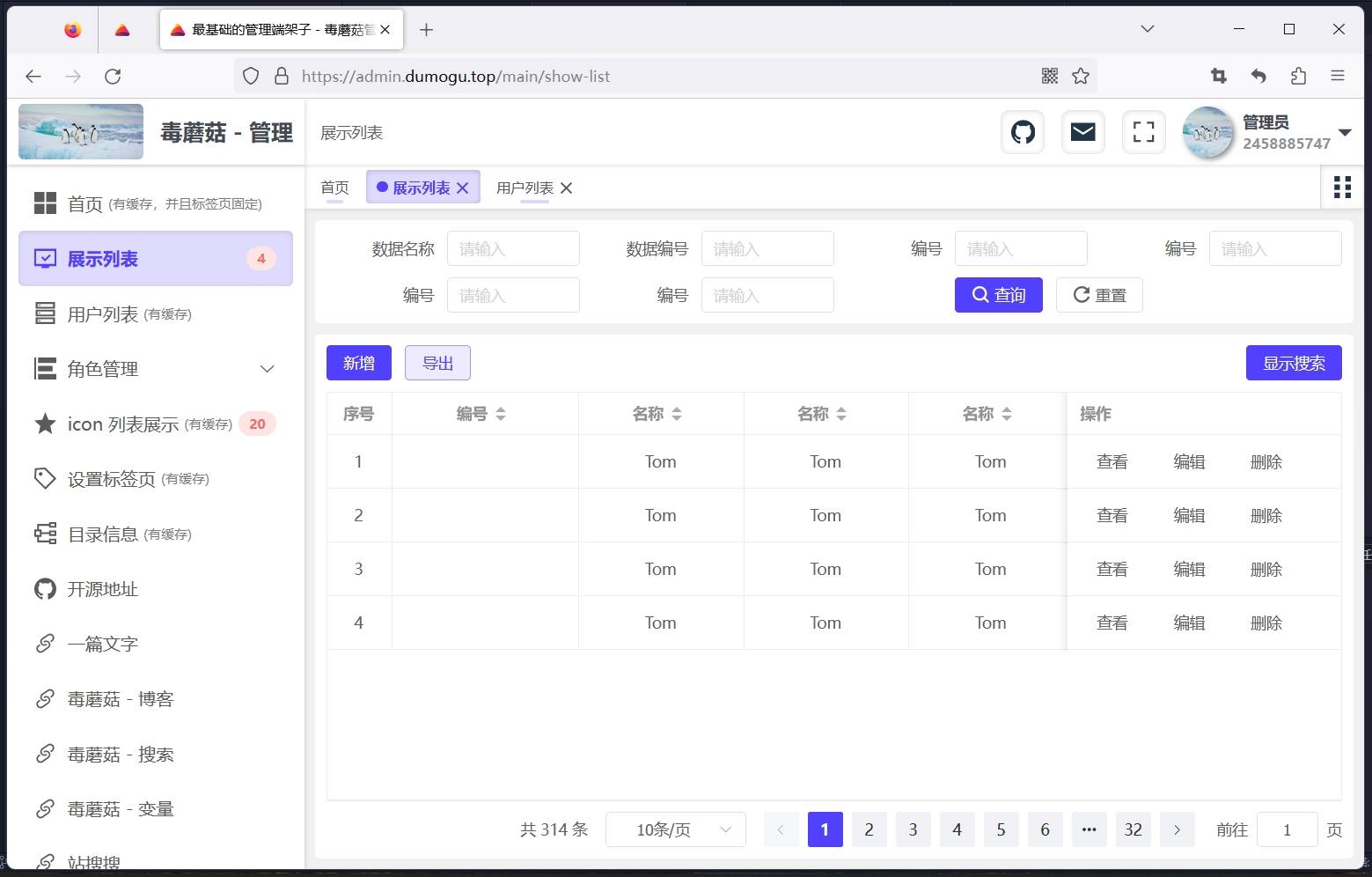Screen dimensions: 1372x877
Task: Switch to the second pinned tab
Action: point(122,30)
